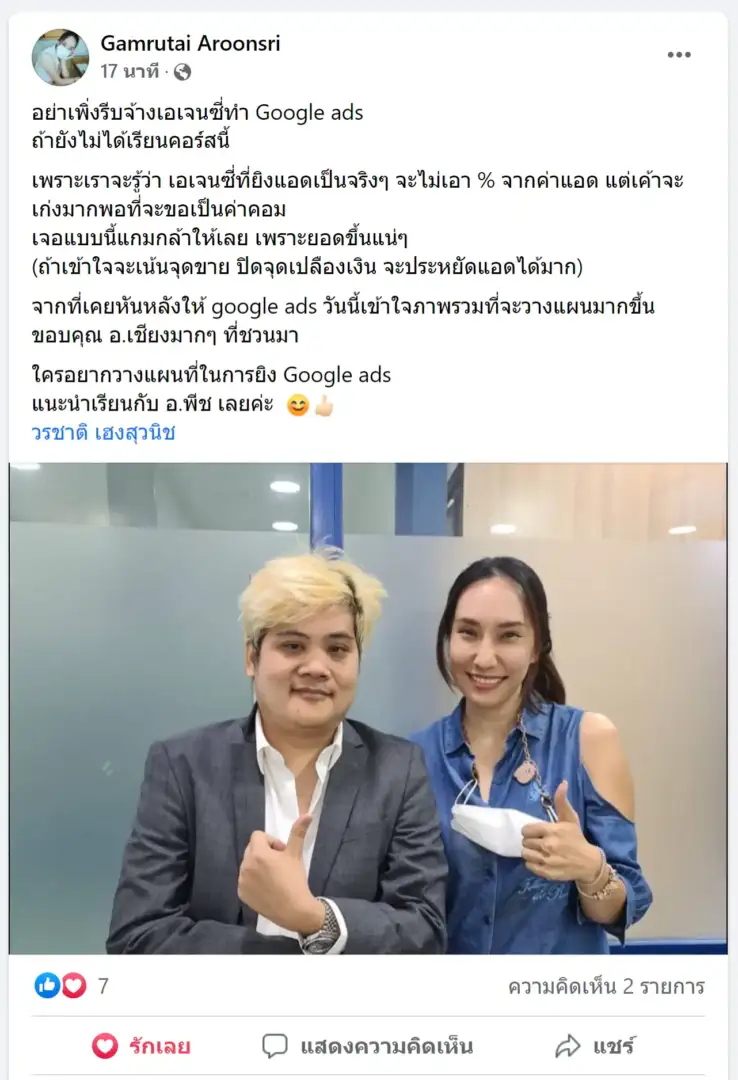Click the speech bubble comment icon
This screenshot has width=738, height=1080.
tap(275, 1046)
